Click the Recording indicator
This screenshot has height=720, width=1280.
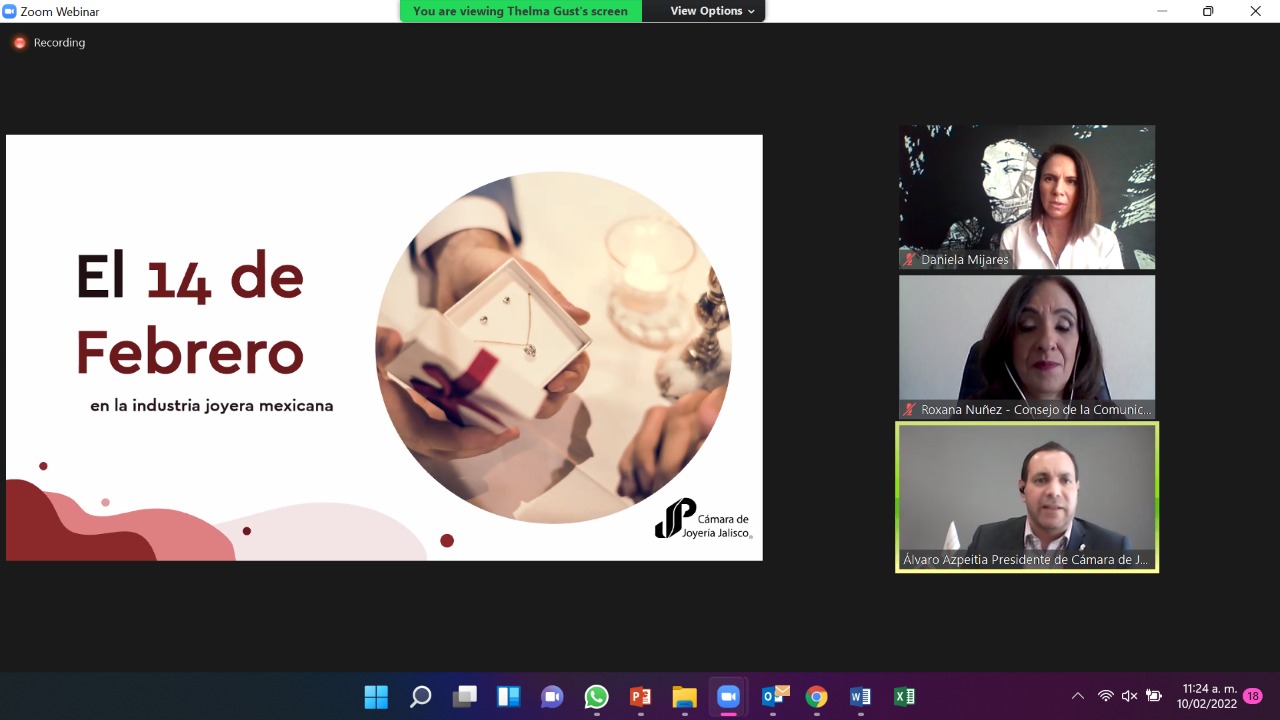[x=49, y=43]
